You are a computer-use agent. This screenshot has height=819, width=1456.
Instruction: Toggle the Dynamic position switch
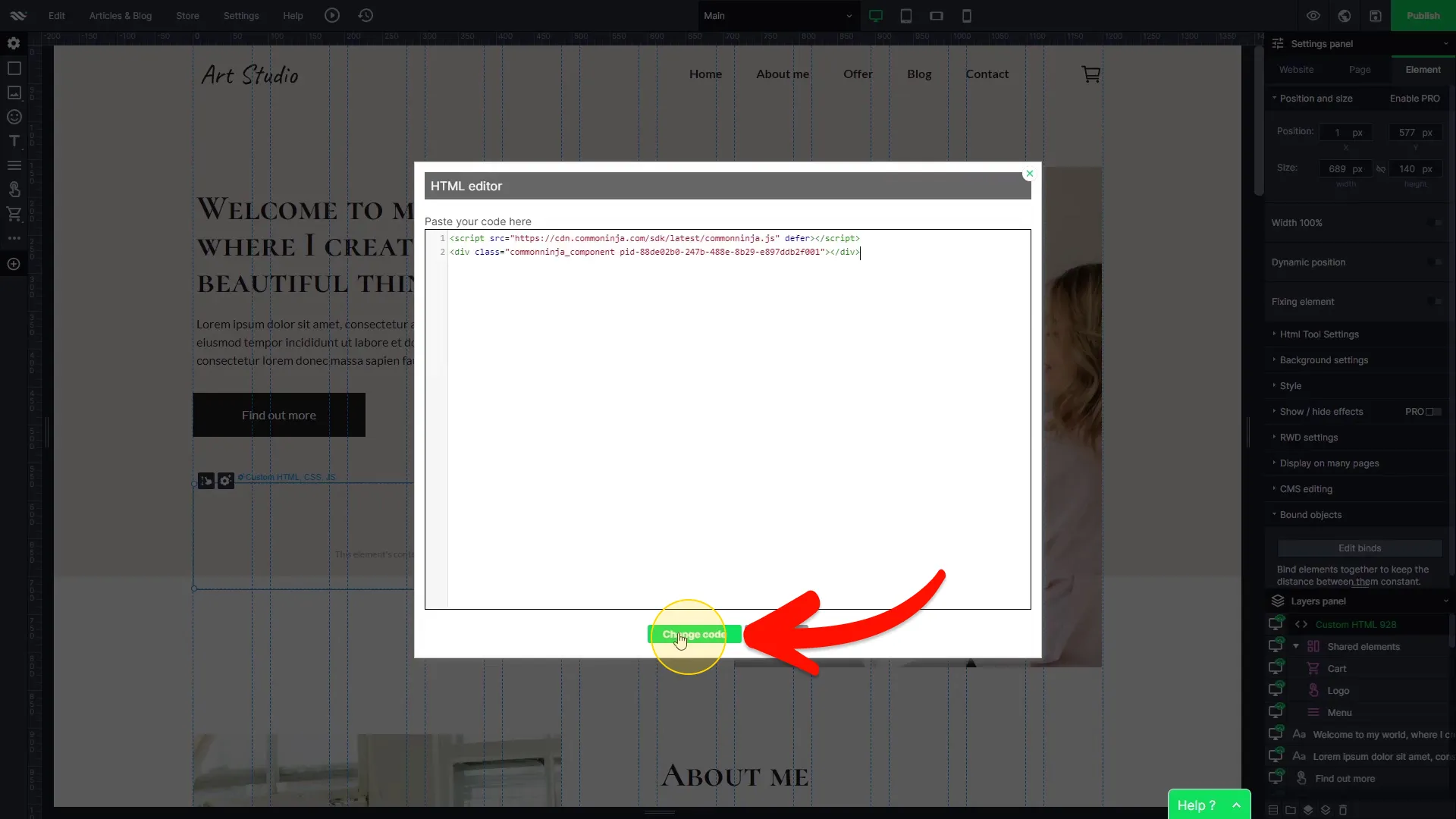1433,262
